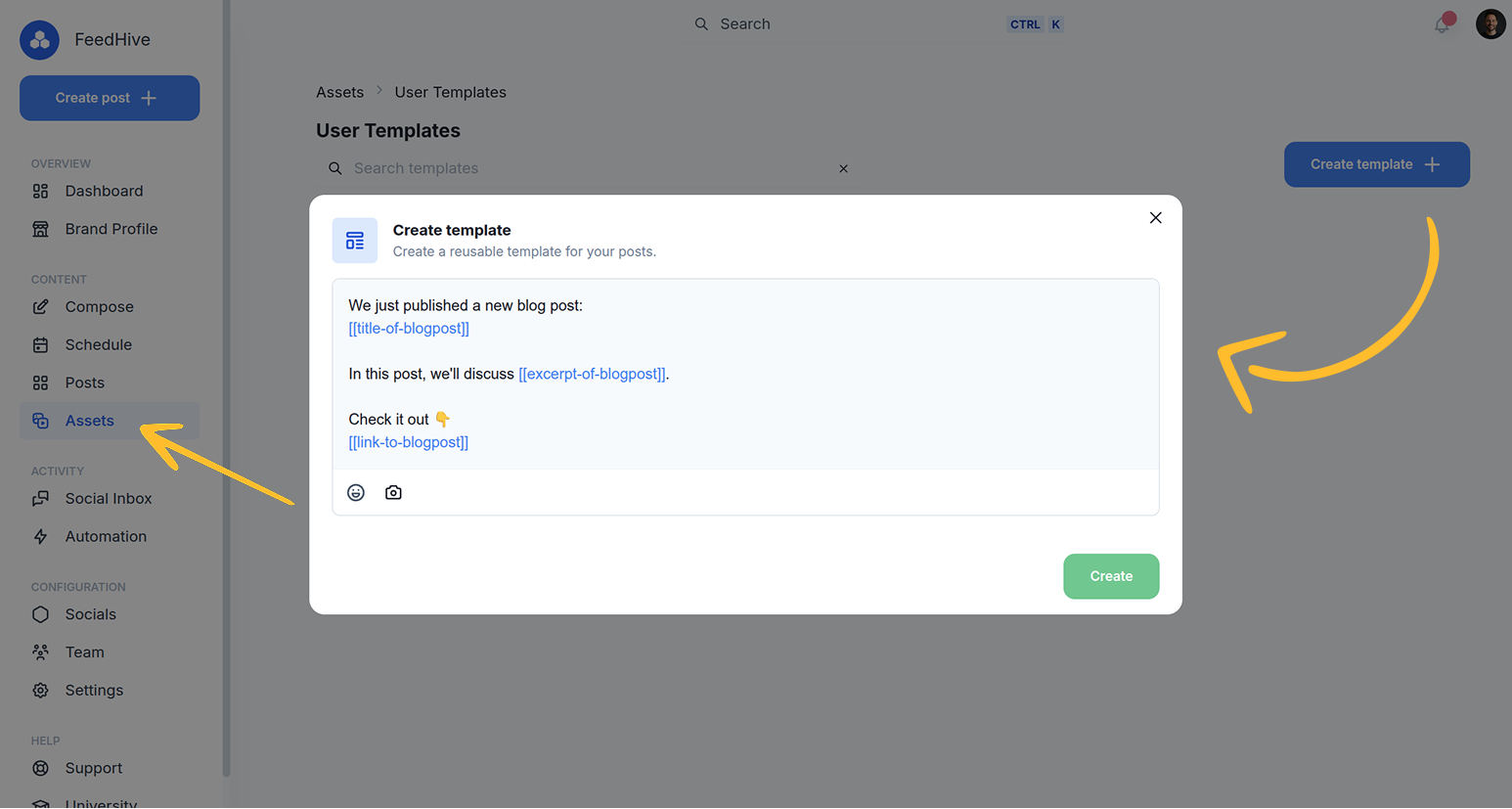Go to Brand Profile page

111,229
